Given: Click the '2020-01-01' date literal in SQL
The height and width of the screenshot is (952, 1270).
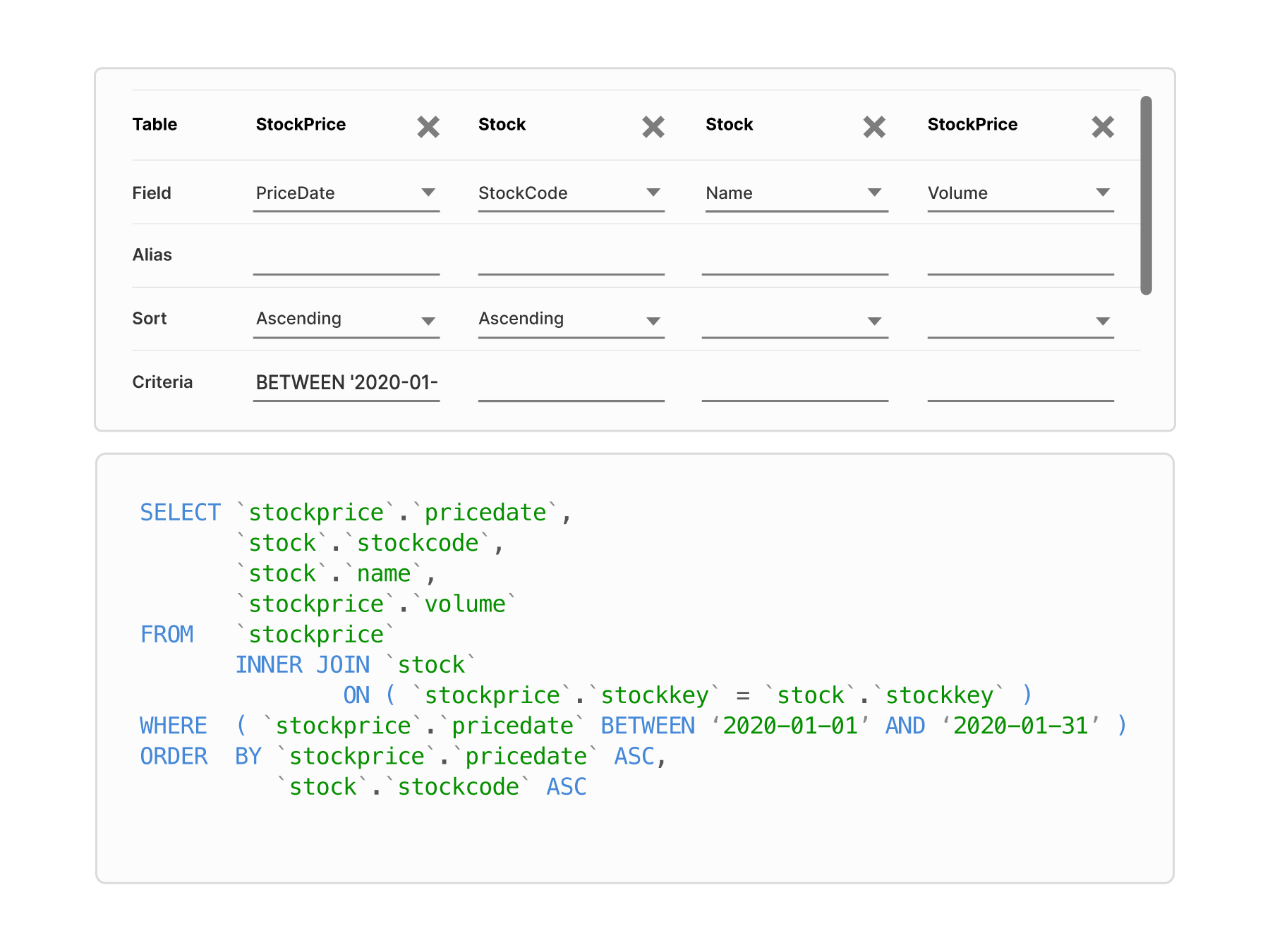Looking at the screenshot, I should (x=791, y=726).
